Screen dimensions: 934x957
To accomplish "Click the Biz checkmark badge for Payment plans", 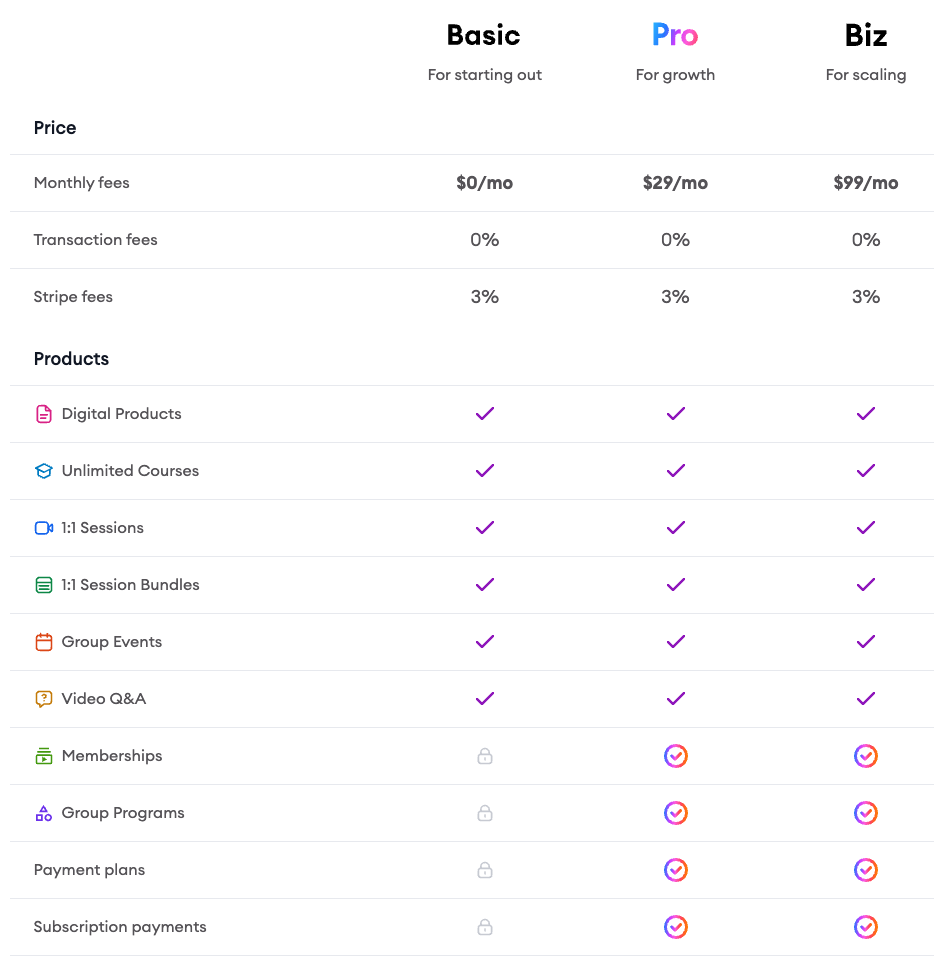I will point(866,870).
